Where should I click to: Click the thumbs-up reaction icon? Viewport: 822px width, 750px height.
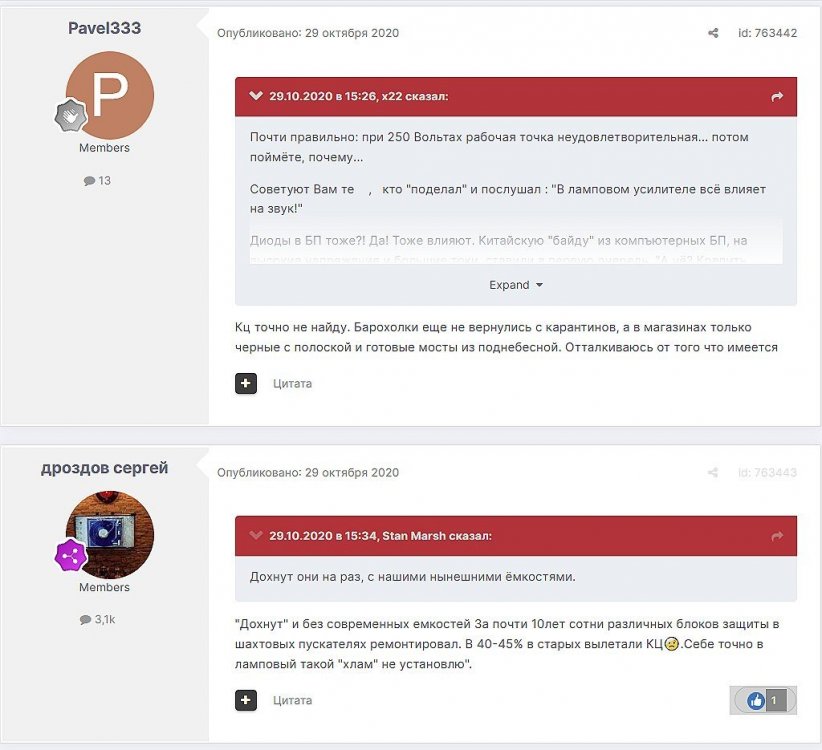tap(756, 701)
